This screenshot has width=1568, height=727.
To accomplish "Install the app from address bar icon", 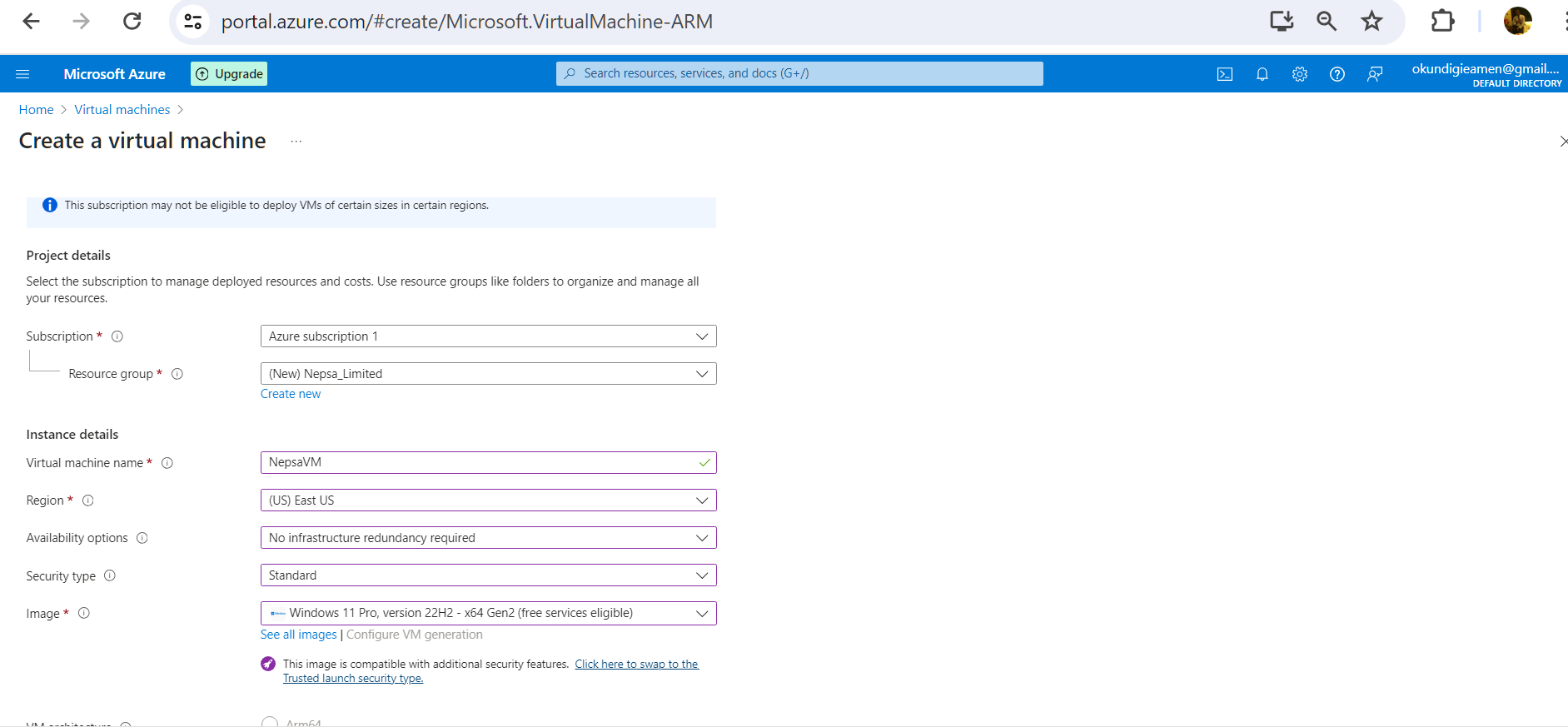I will (x=1282, y=22).
